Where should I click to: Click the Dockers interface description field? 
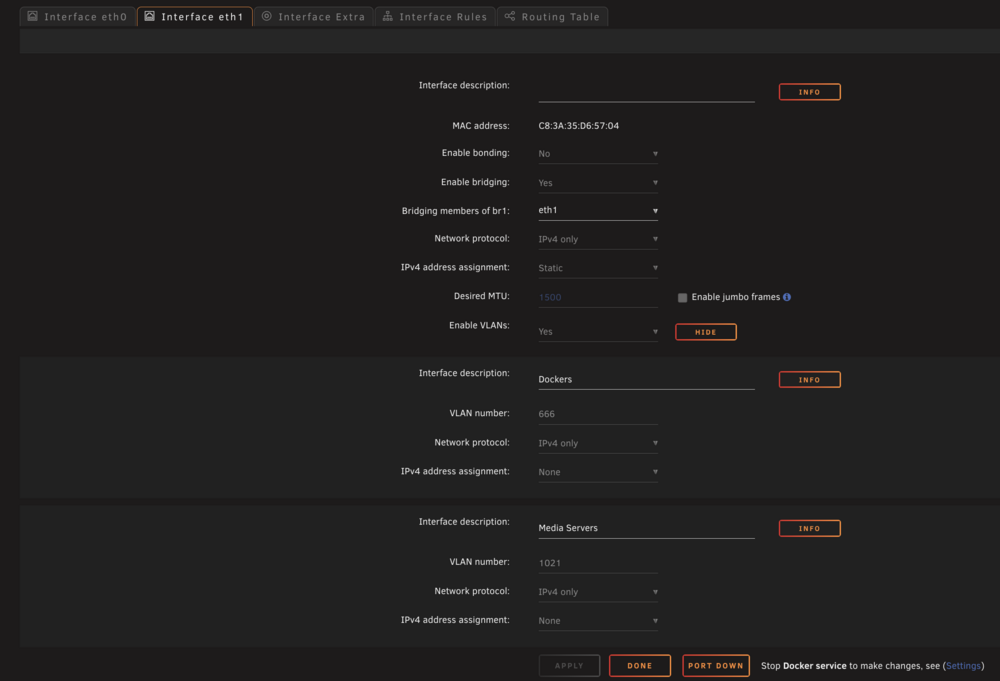tap(646, 379)
